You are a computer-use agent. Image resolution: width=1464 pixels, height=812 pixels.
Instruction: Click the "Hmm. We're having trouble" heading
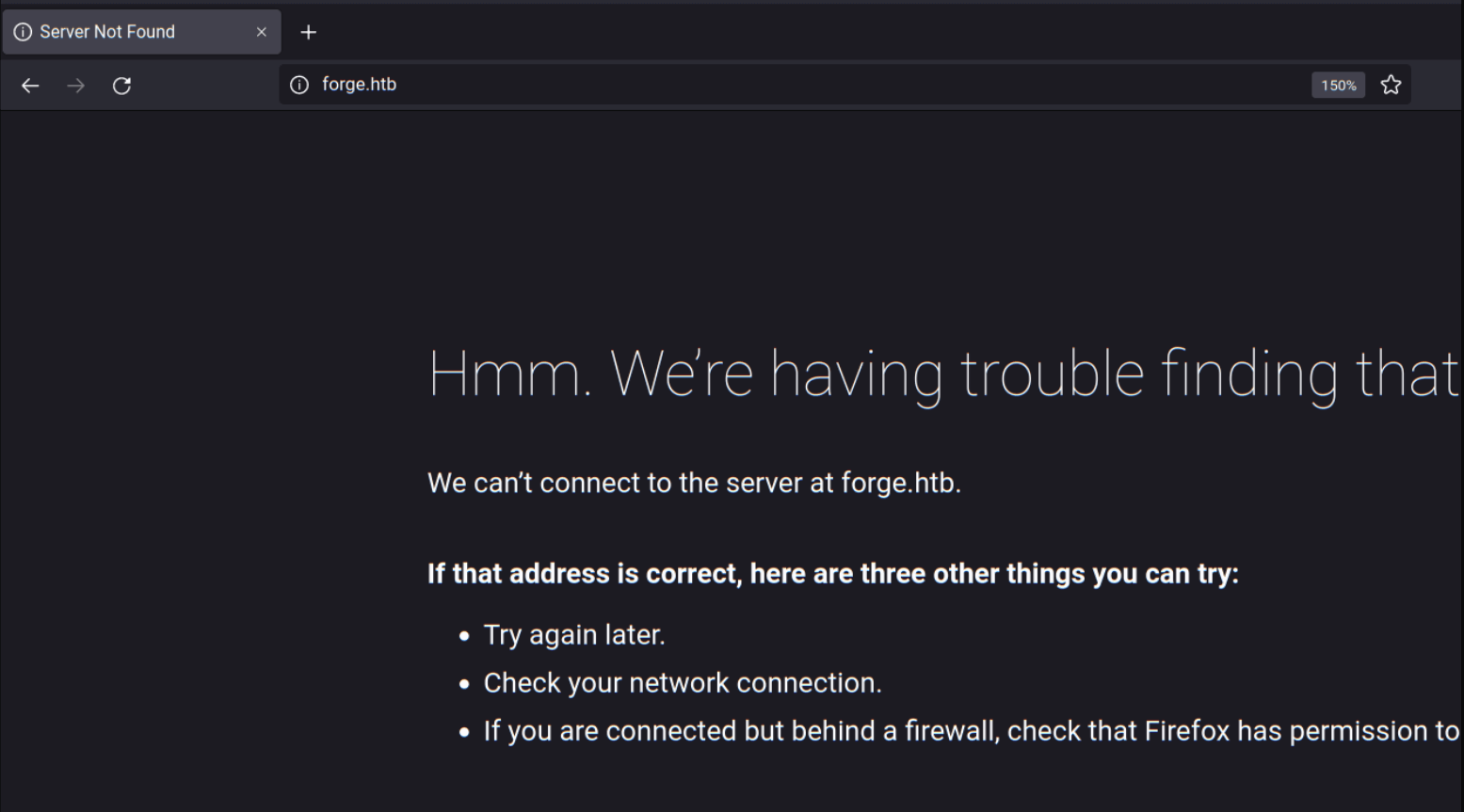(943, 374)
